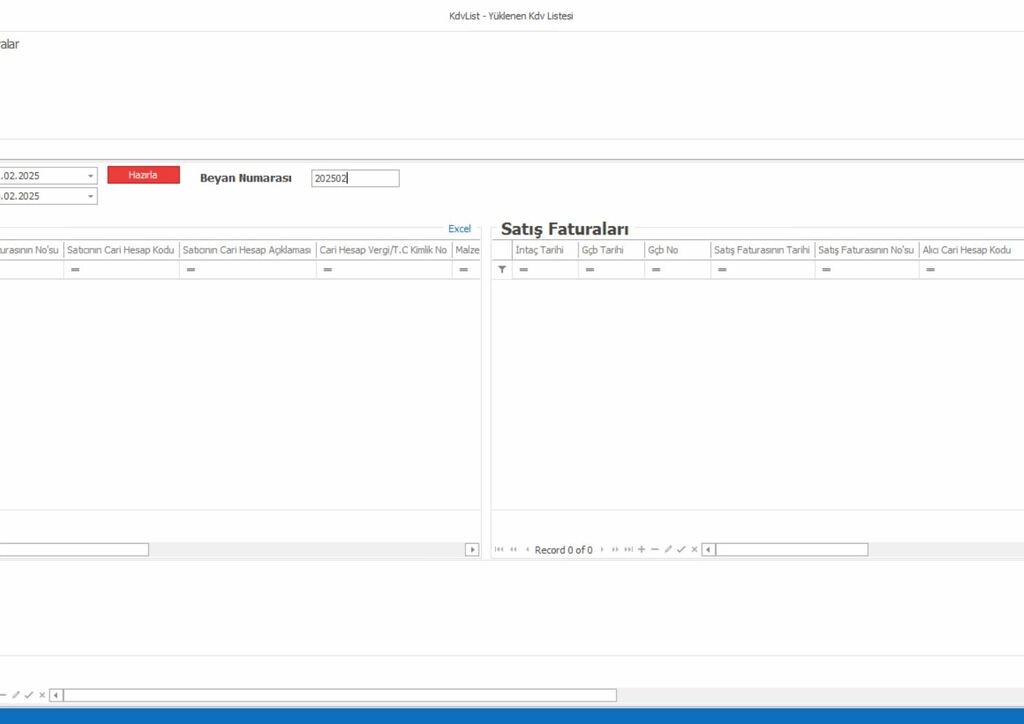Screen dimensions: 1024x724
Task: Jump to last record in Satış Faturaları navigator
Action: click(628, 550)
